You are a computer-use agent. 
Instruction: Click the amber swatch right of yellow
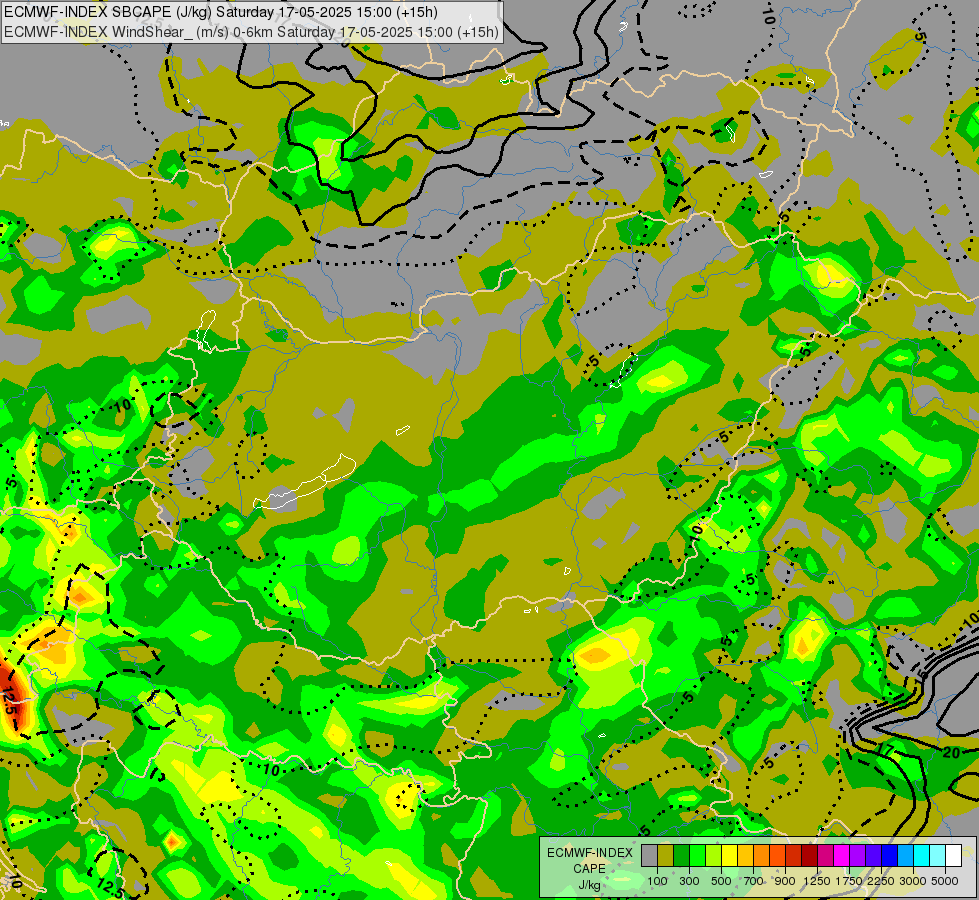pyautogui.click(x=745, y=855)
